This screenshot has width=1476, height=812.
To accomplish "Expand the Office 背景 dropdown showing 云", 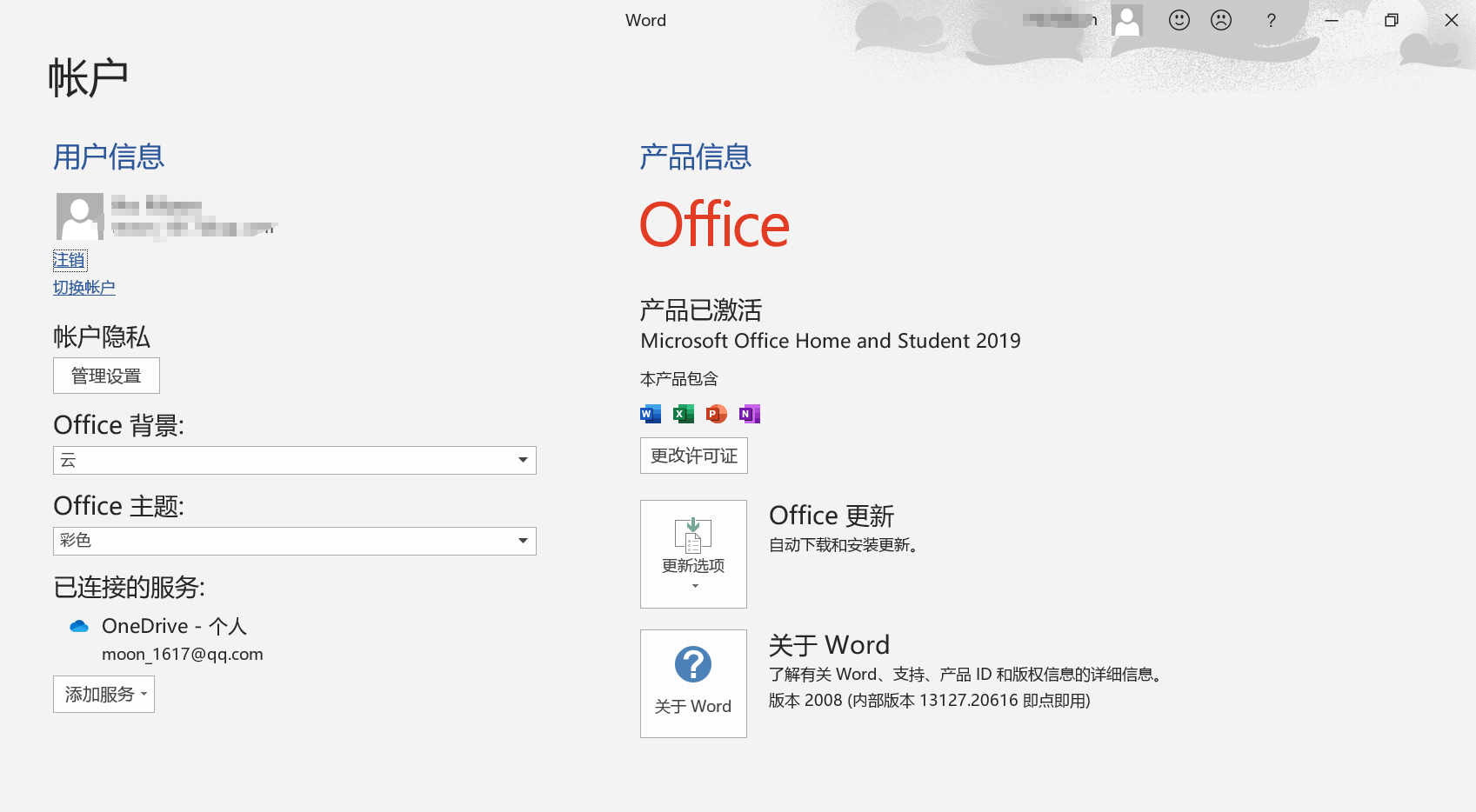I will point(295,460).
